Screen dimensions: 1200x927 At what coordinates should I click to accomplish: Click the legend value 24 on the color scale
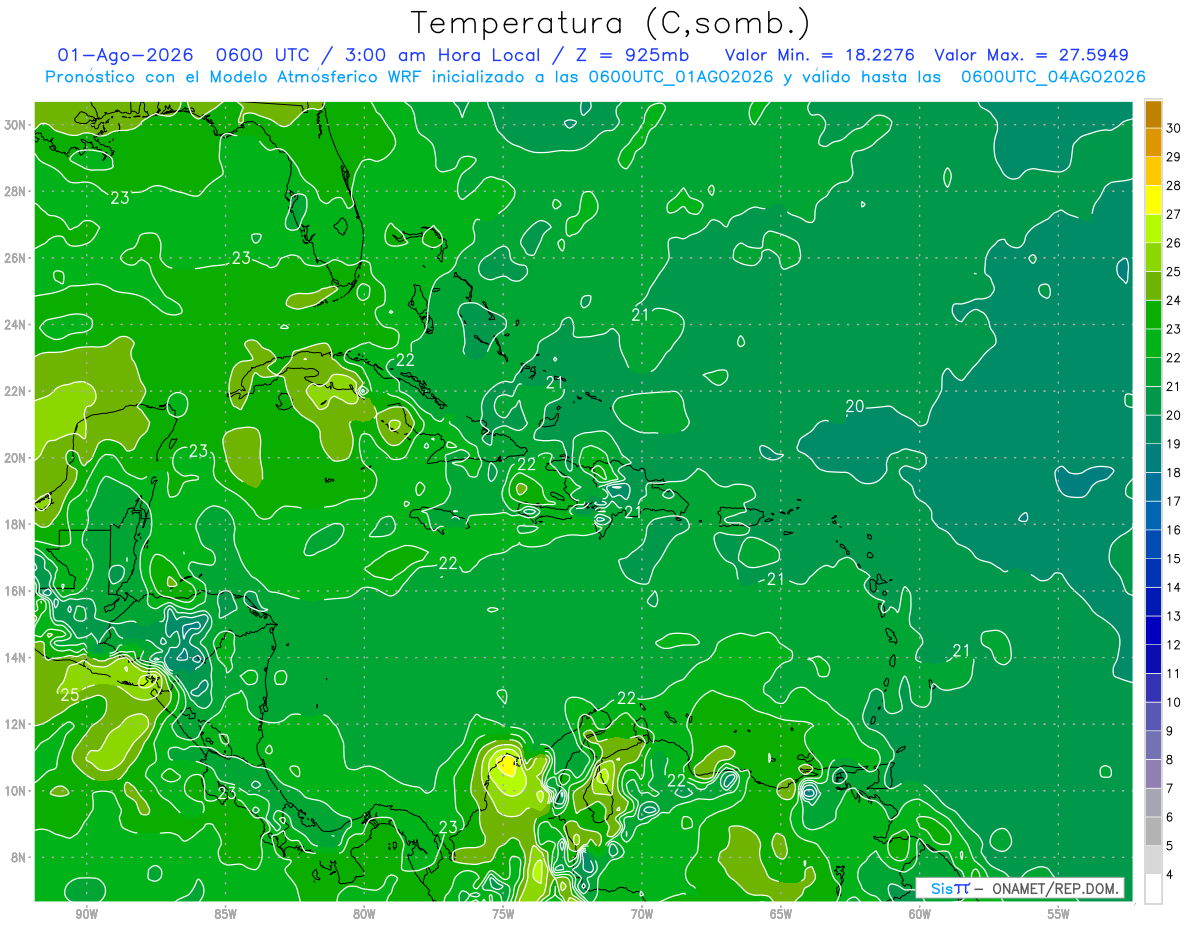(x=1173, y=300)
